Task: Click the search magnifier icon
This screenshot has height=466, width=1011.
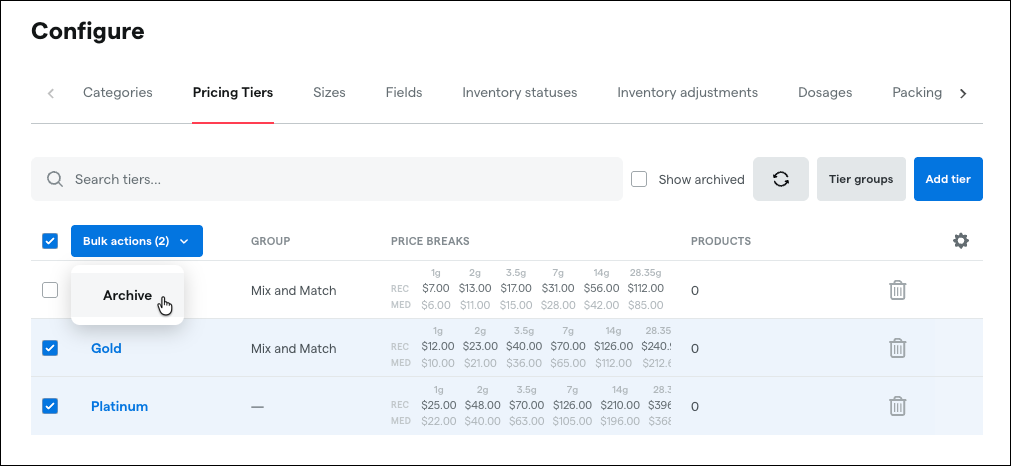Action: point(55,179)
